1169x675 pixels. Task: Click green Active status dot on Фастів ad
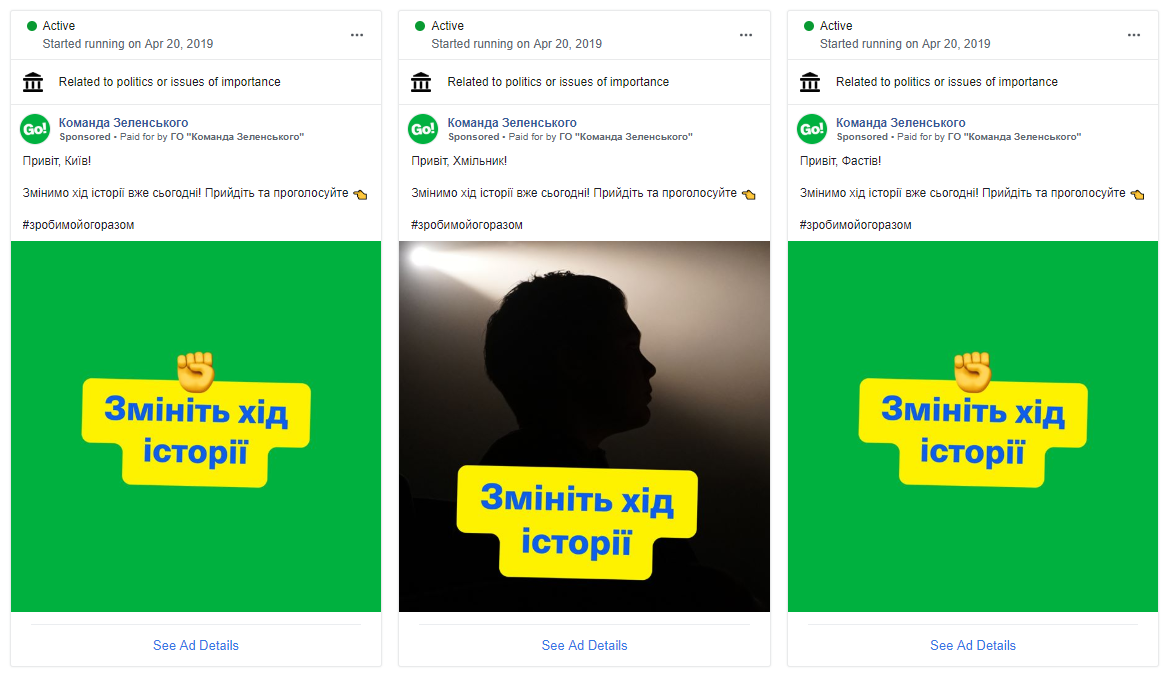coord(809,26)
